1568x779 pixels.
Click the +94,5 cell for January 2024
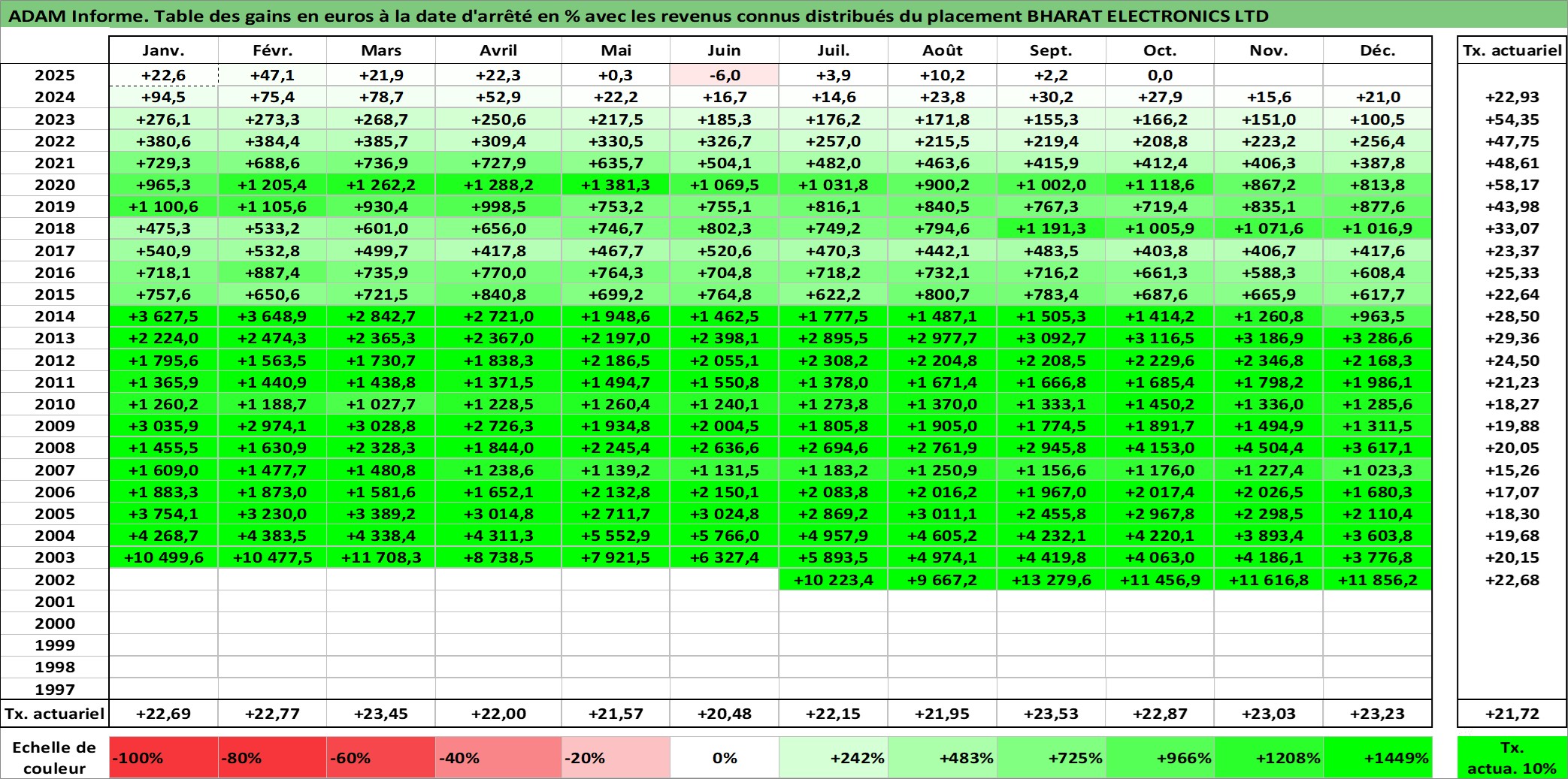[x=164, y=97]
